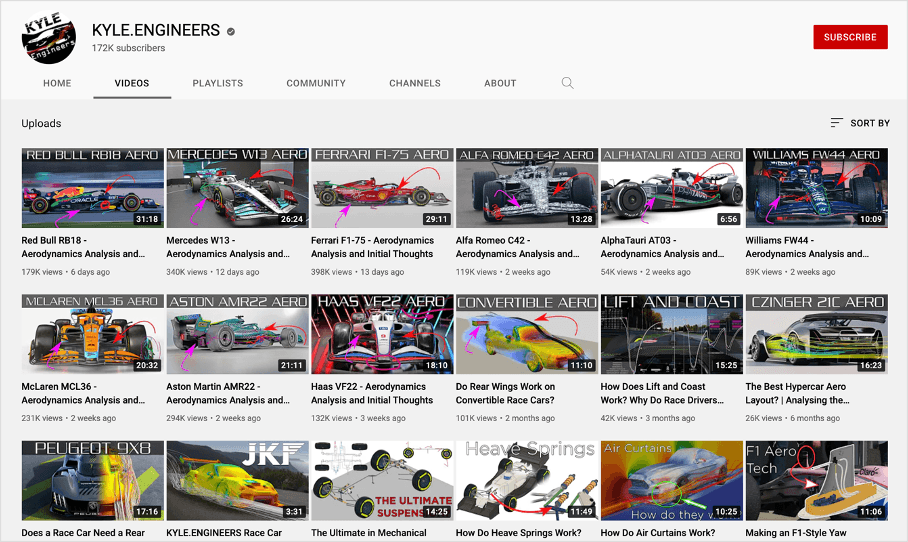The height and width of the screenshot is (542, 908).
Task: Switch to the ABOUT tab
Action: [500, 83]
